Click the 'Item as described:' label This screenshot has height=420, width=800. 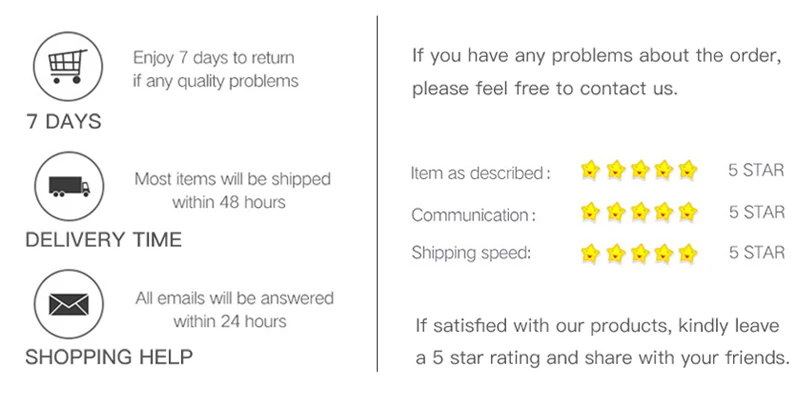click(481, 173)
